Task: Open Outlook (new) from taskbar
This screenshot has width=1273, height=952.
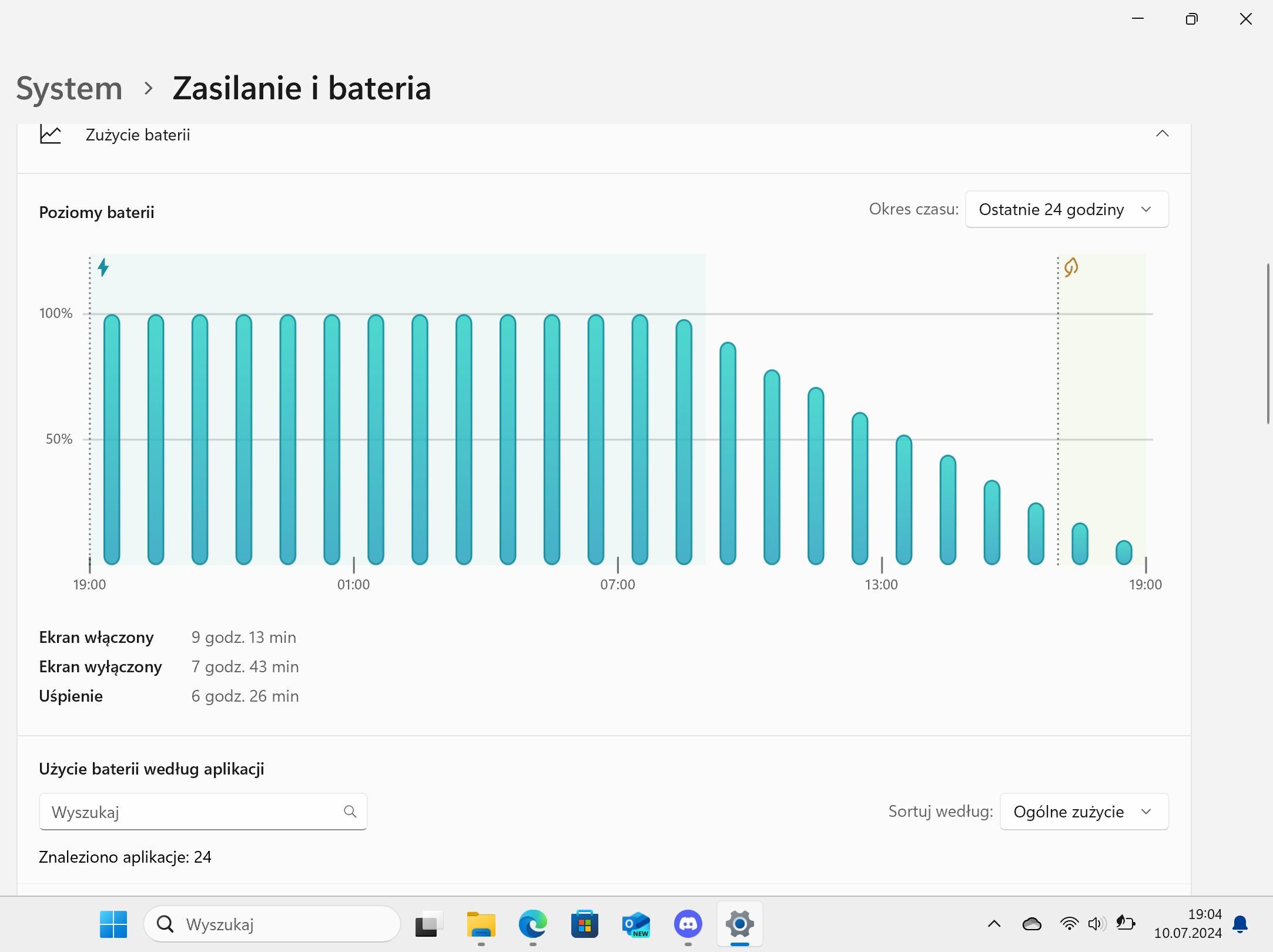Action: pyautogui.click(x=636, y=924)
